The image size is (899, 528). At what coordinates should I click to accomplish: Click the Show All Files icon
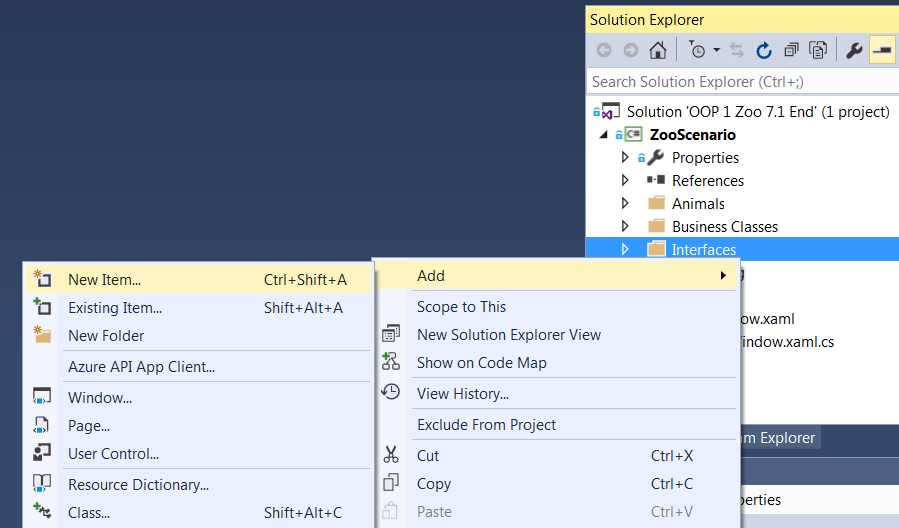pos(818,50)
